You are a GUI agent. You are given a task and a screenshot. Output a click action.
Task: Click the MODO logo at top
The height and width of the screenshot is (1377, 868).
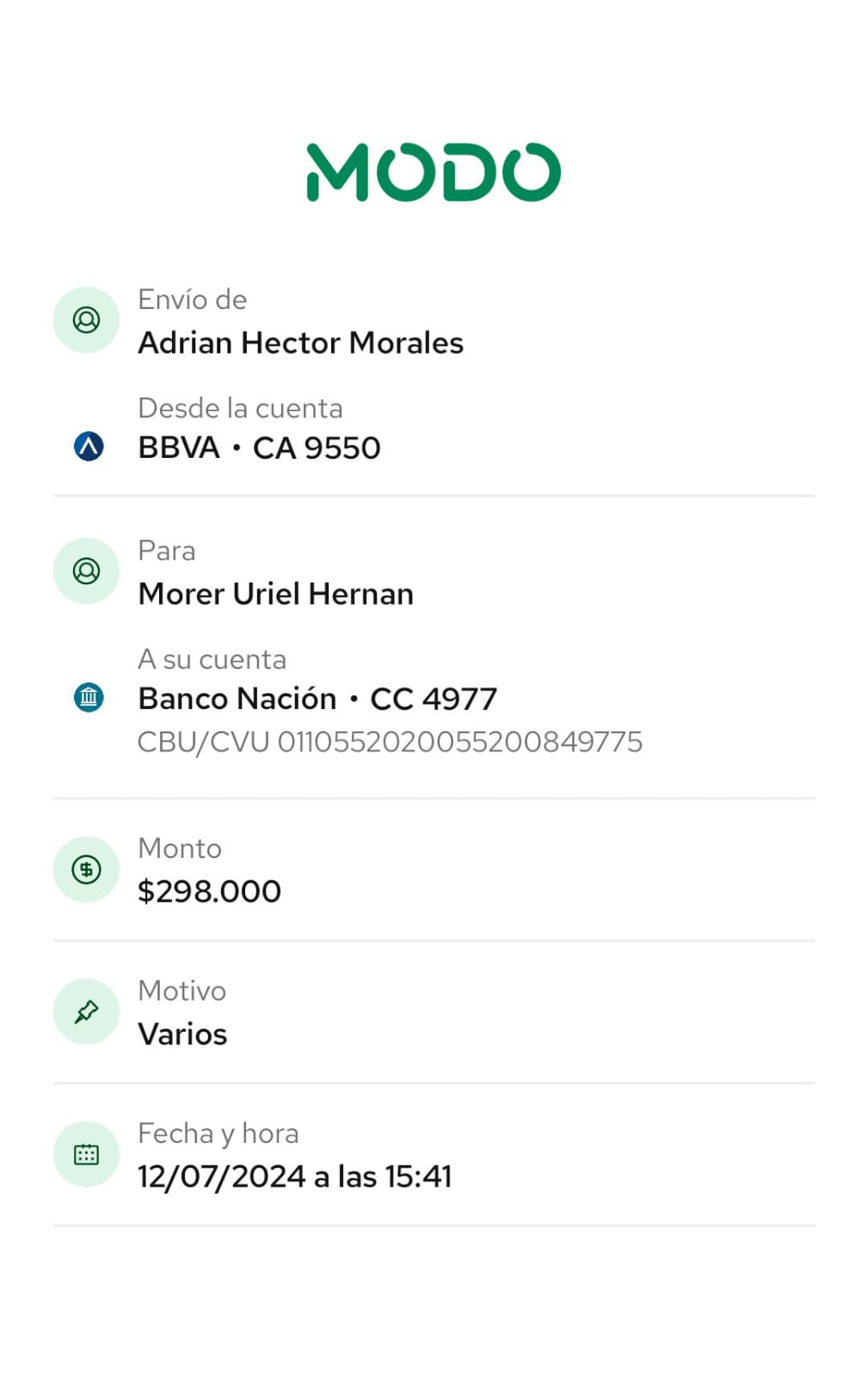(434, 172)
